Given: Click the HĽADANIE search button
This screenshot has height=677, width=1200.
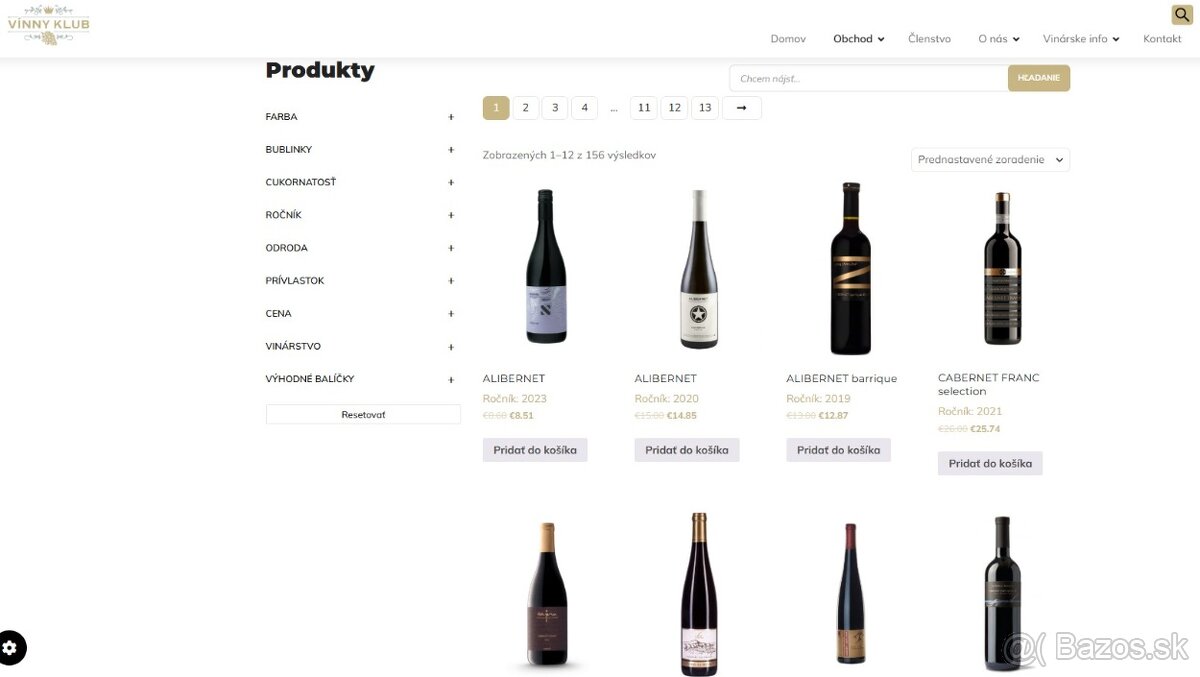Looking at the screenshot, I should pos(1039,78).
